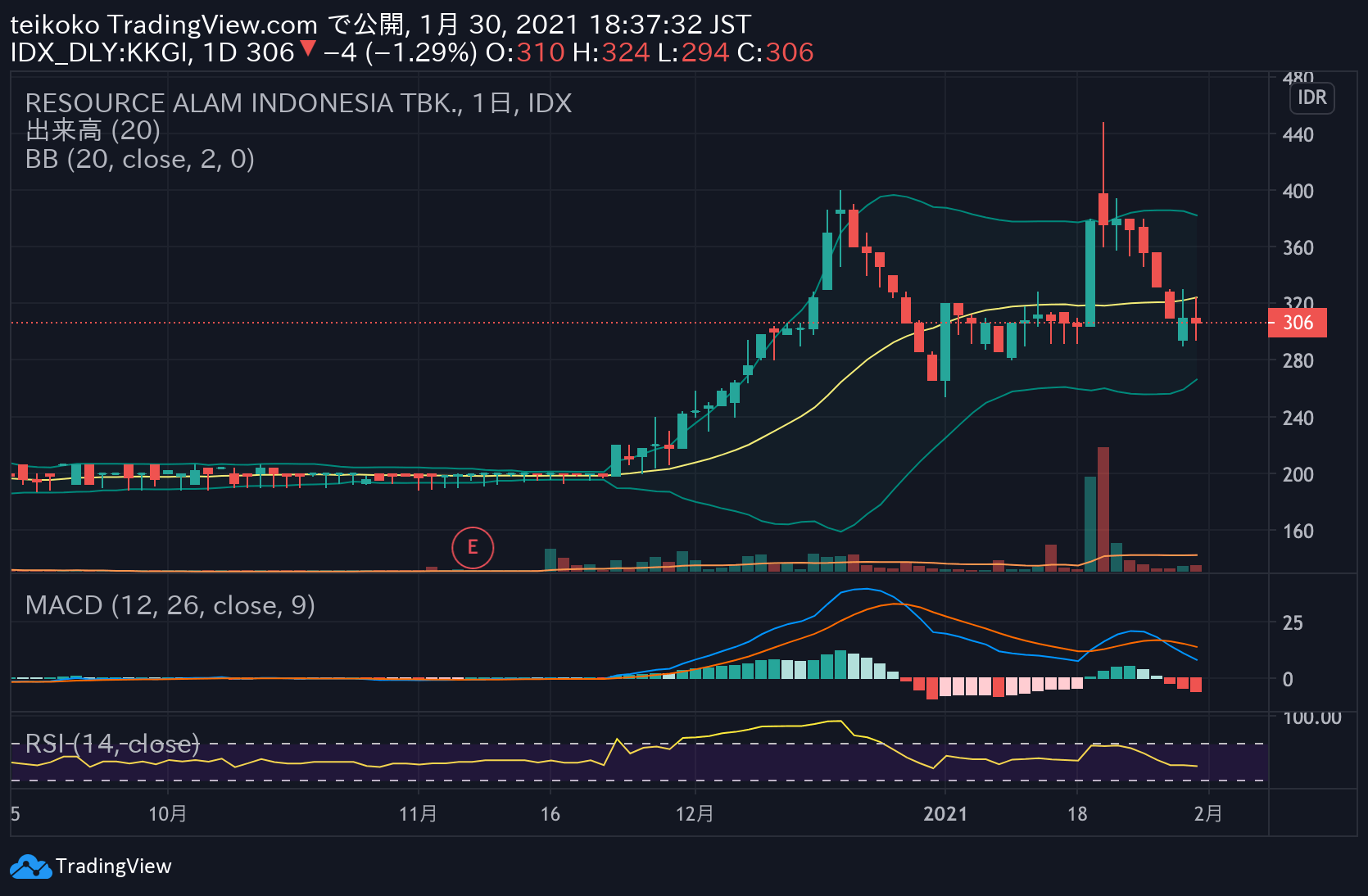The width and height of the screenshot is (1368, 896).
Task: Click the 18 date axis label
Action: pos(1077,814)
